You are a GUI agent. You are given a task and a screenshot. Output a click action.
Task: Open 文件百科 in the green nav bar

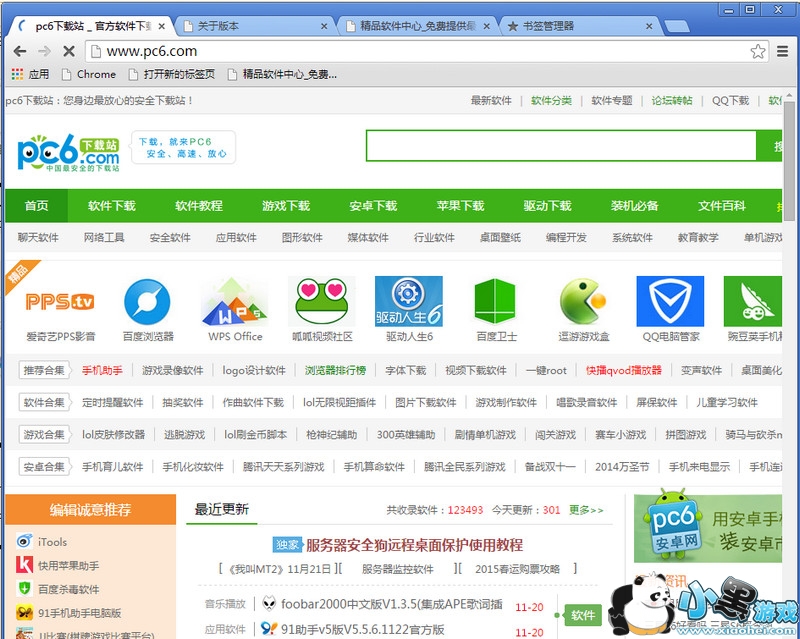tap(721, 206)
